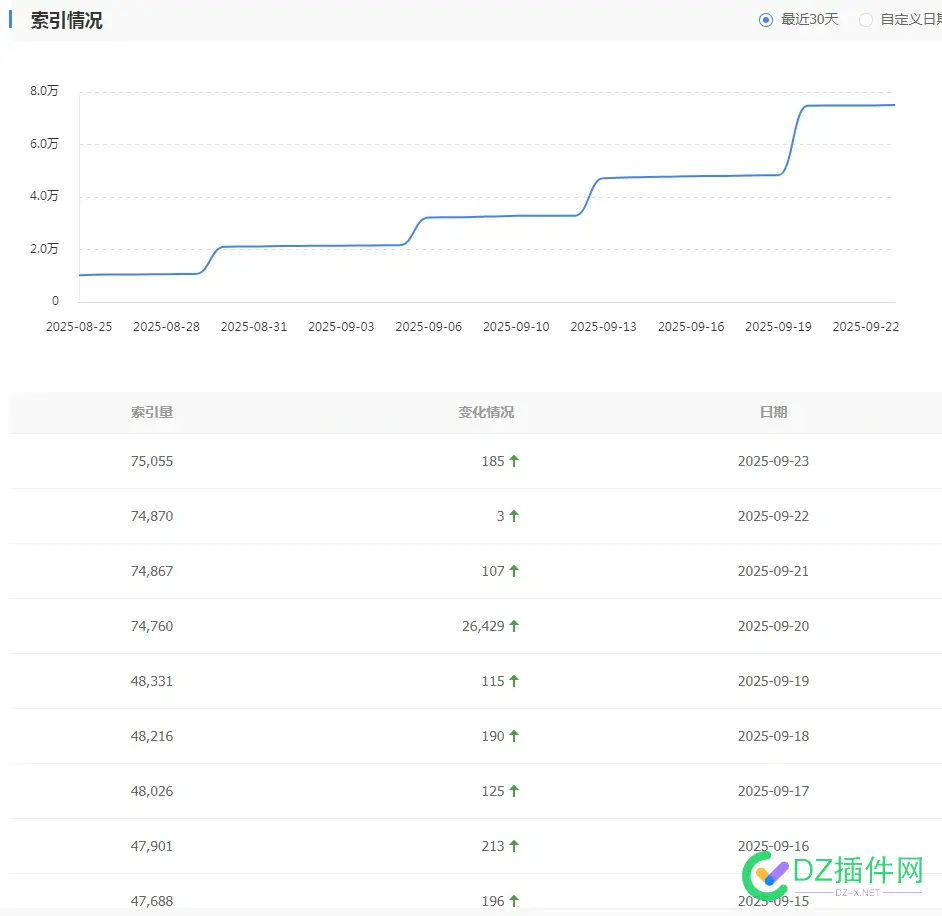Select the index value 48,216

point(152,736)
